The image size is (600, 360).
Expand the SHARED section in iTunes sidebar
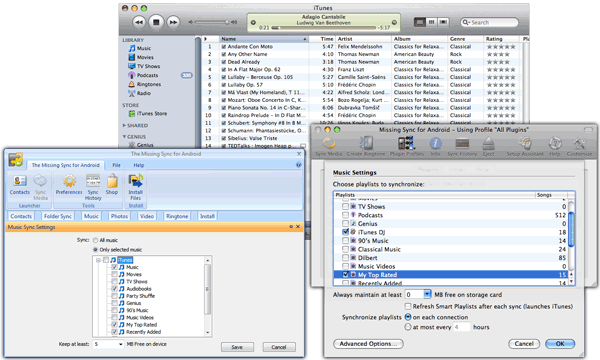click(124, 125)
